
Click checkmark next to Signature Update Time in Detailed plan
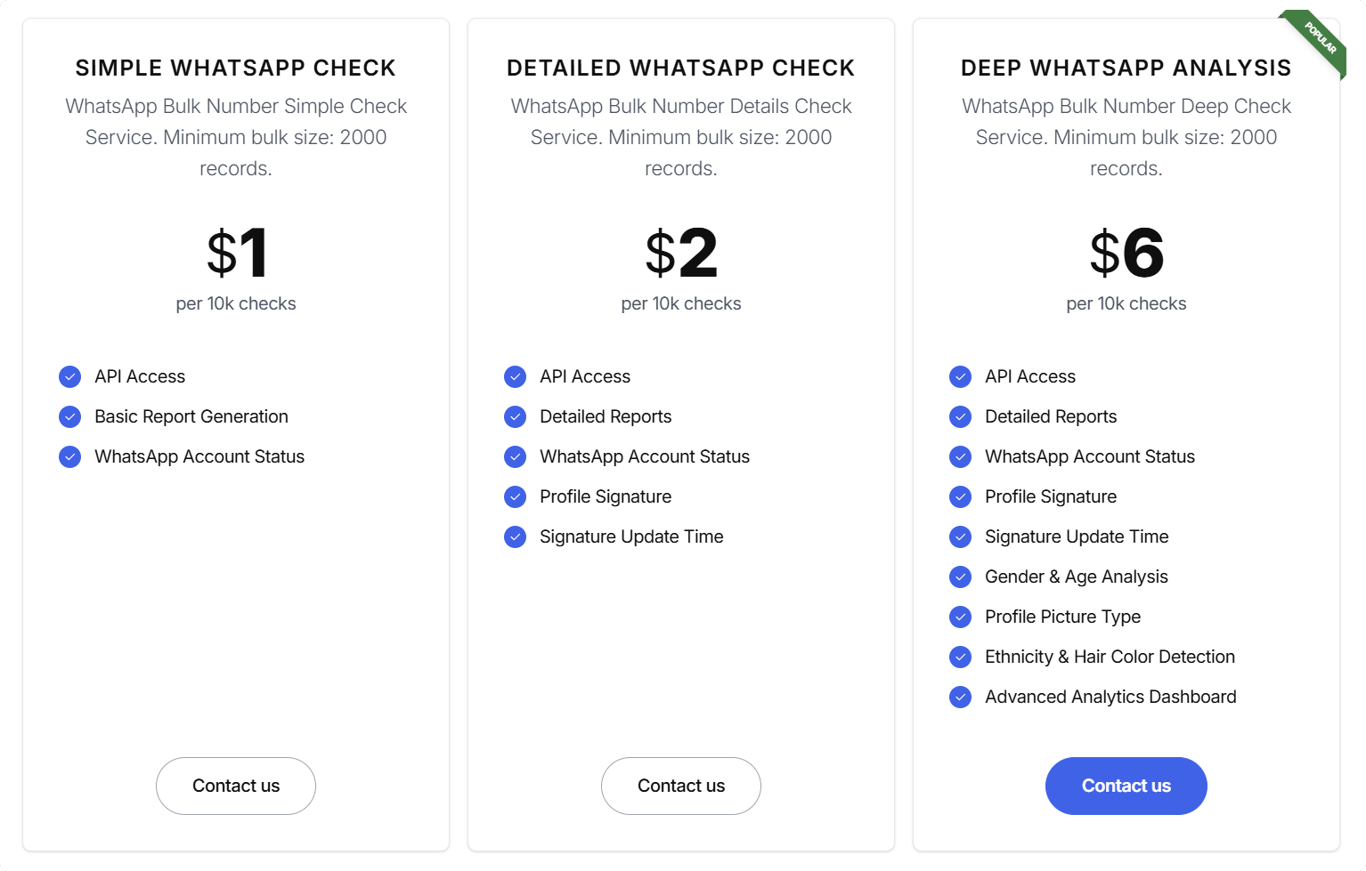click(x=515, y=537)
